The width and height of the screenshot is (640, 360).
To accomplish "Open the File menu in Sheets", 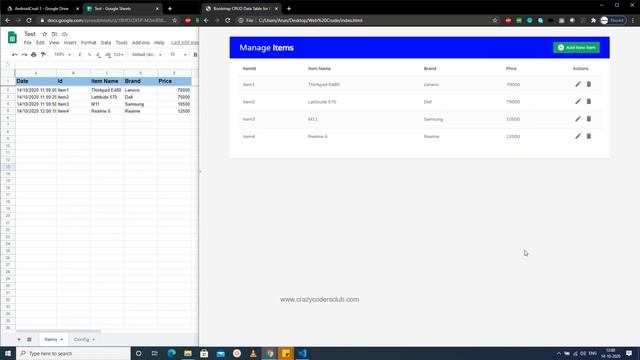I will 27,42.
